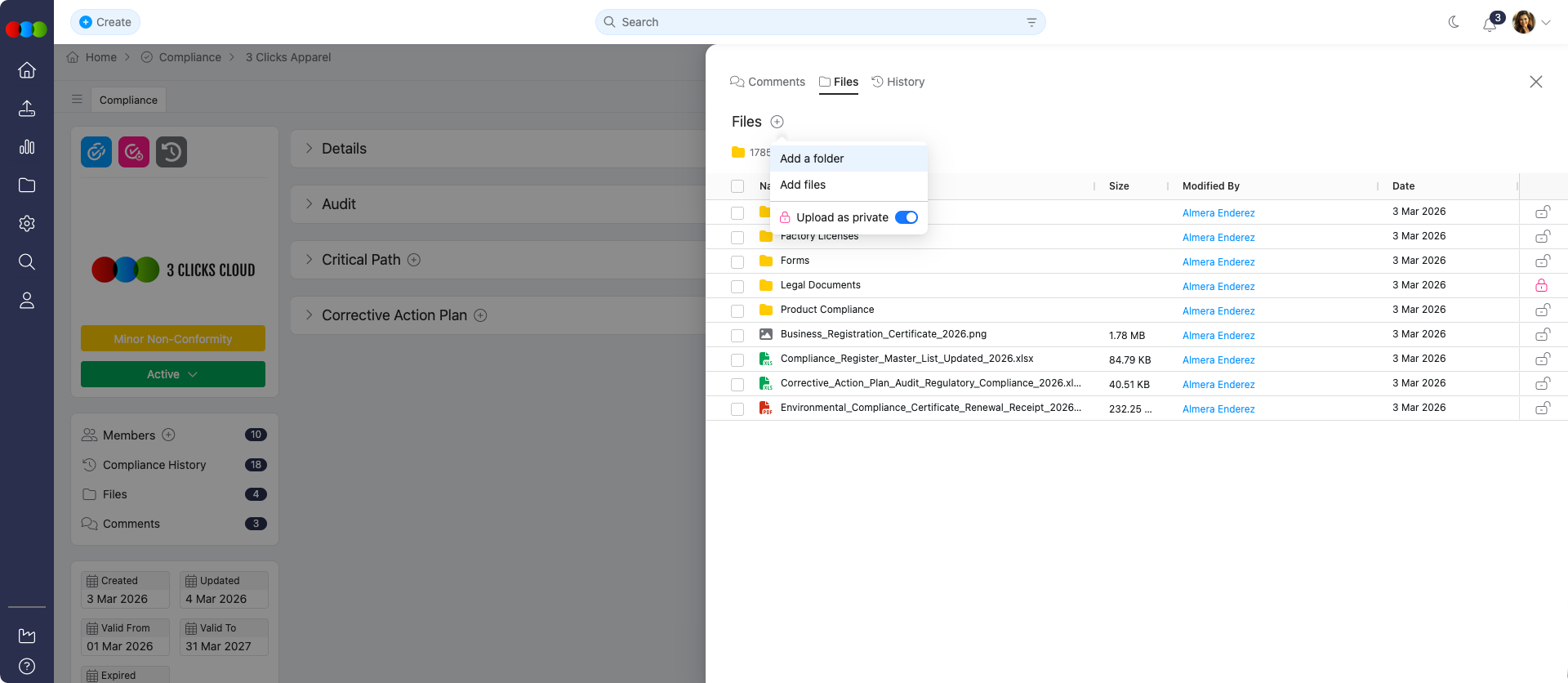This screenshot has height=683, width=1568.
Task: Open the Active status dropdown
Action: tap(173, 374)
